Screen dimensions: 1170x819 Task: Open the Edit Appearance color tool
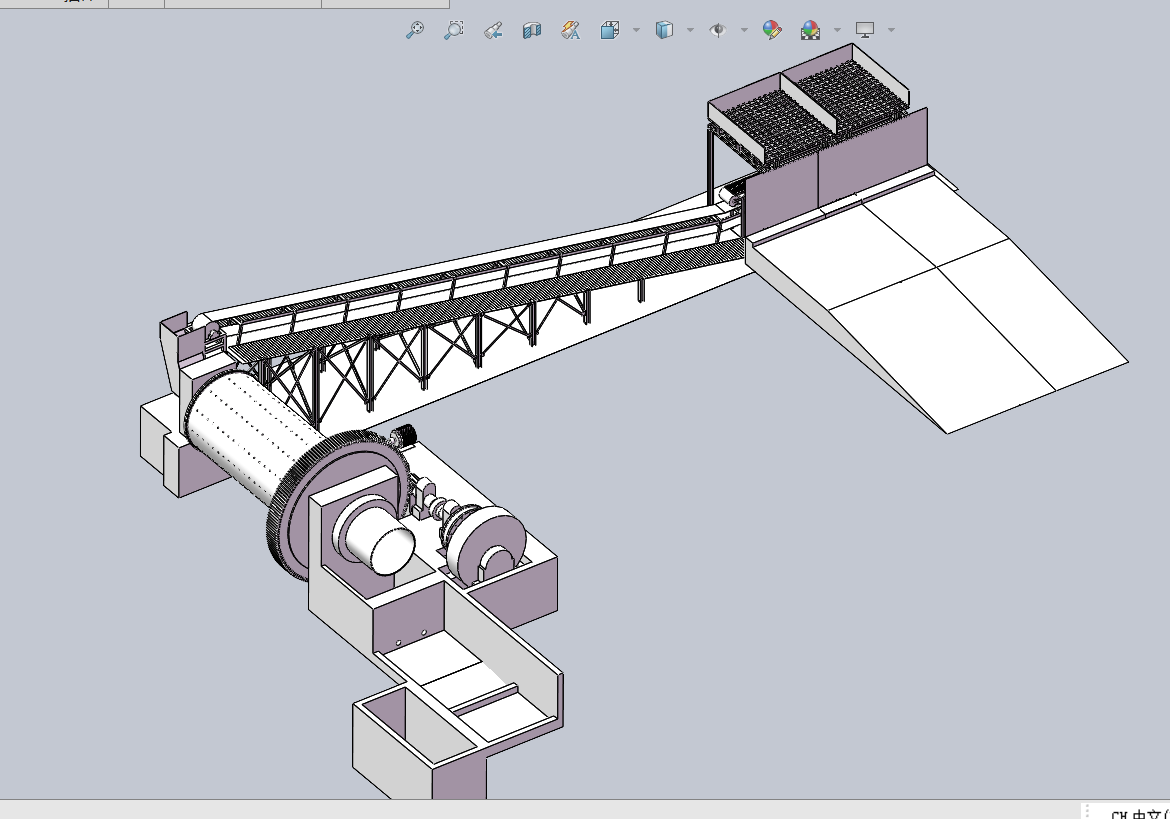coord(772,30)
